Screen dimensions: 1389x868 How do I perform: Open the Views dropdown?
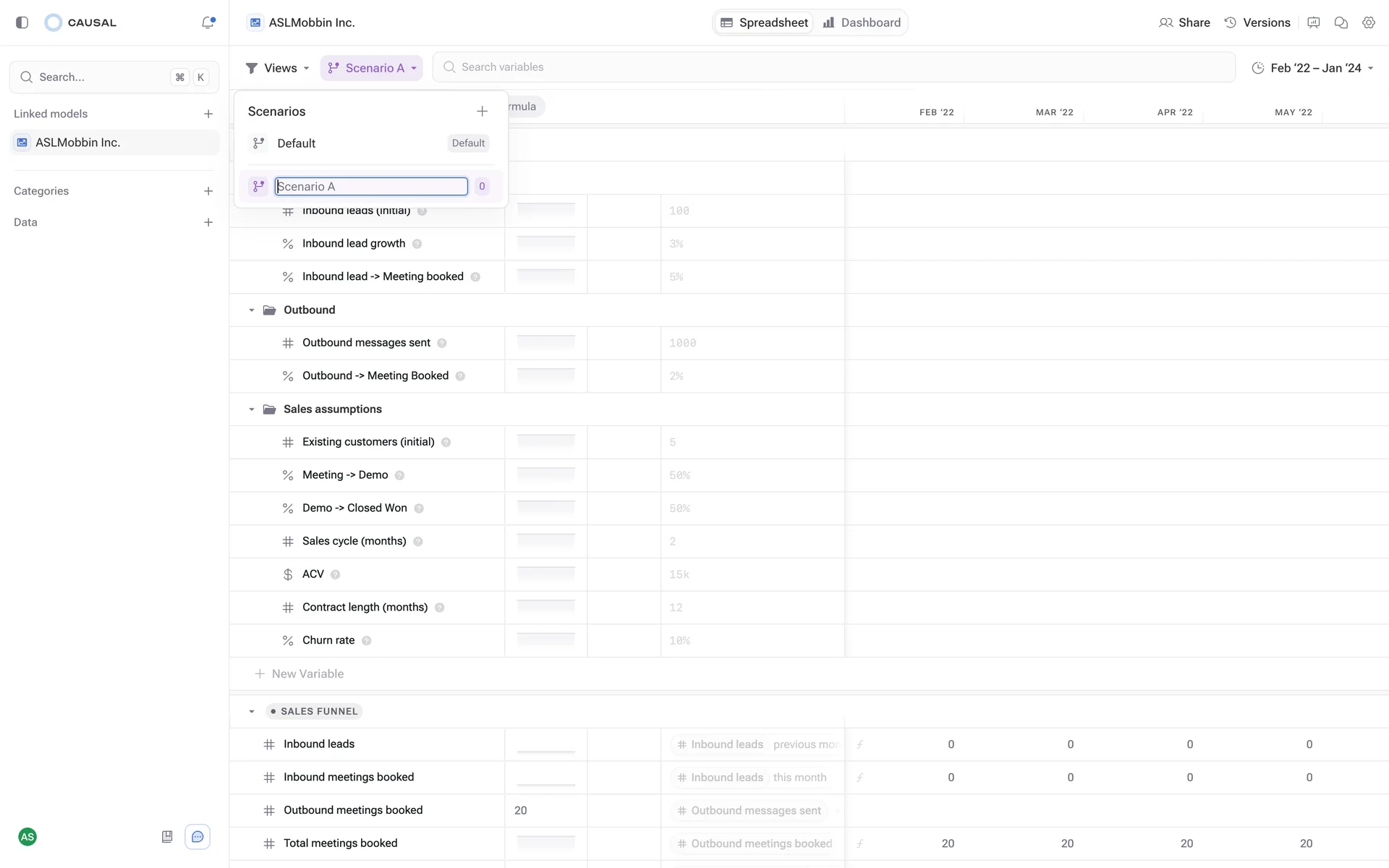[x=278, y=68]
